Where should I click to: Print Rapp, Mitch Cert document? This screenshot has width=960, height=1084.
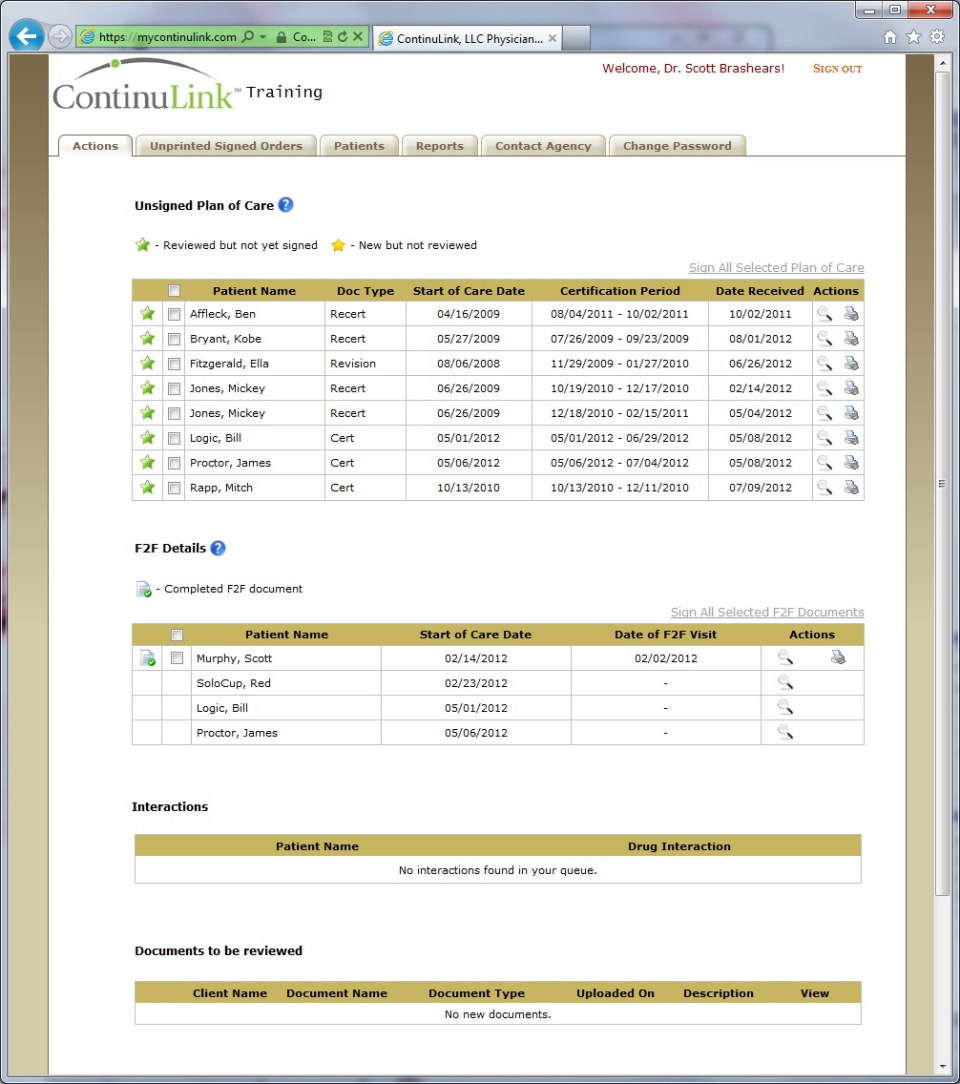[x=851, y=487]
